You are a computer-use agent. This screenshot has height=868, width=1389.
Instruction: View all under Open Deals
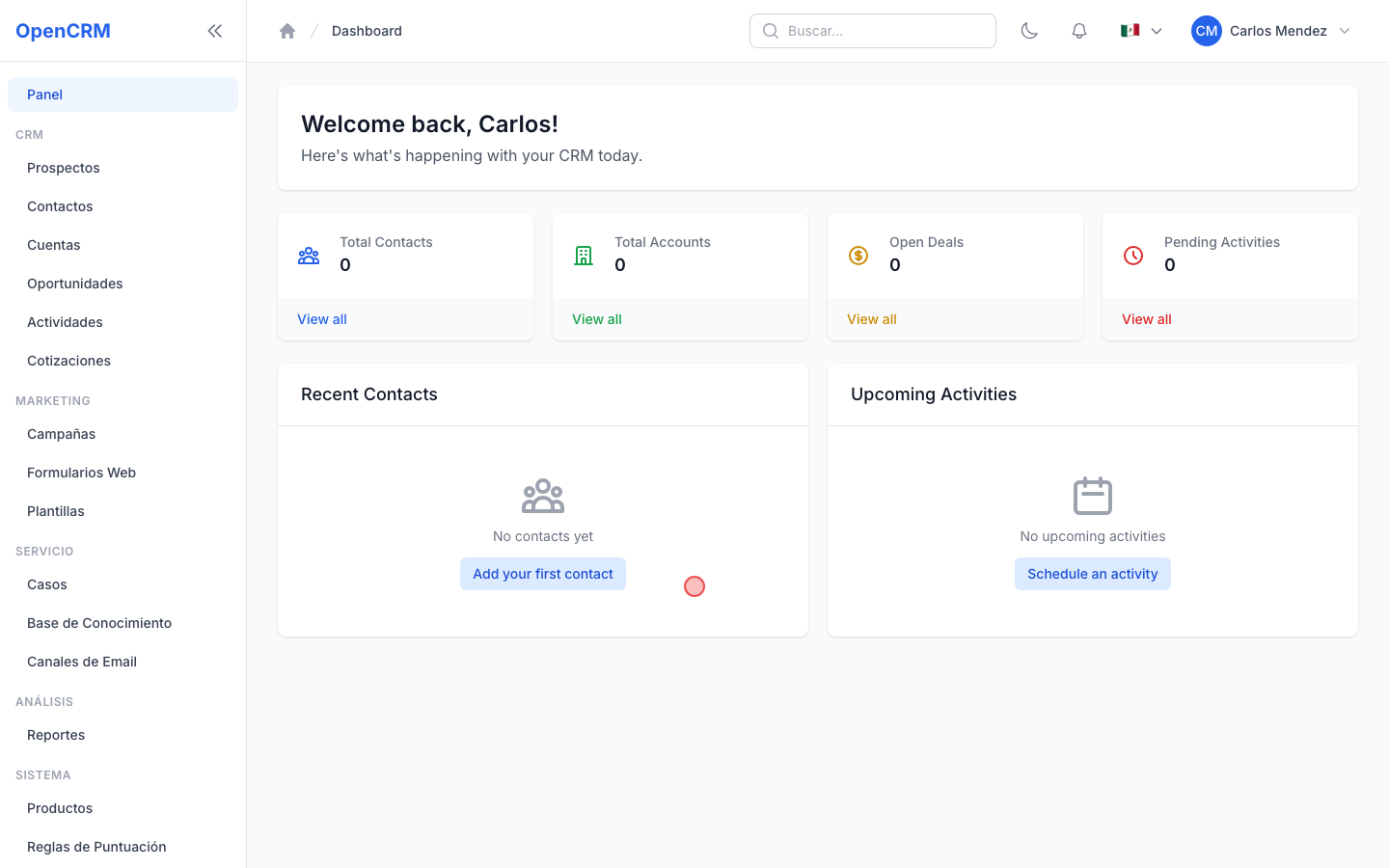pos(872,319)
